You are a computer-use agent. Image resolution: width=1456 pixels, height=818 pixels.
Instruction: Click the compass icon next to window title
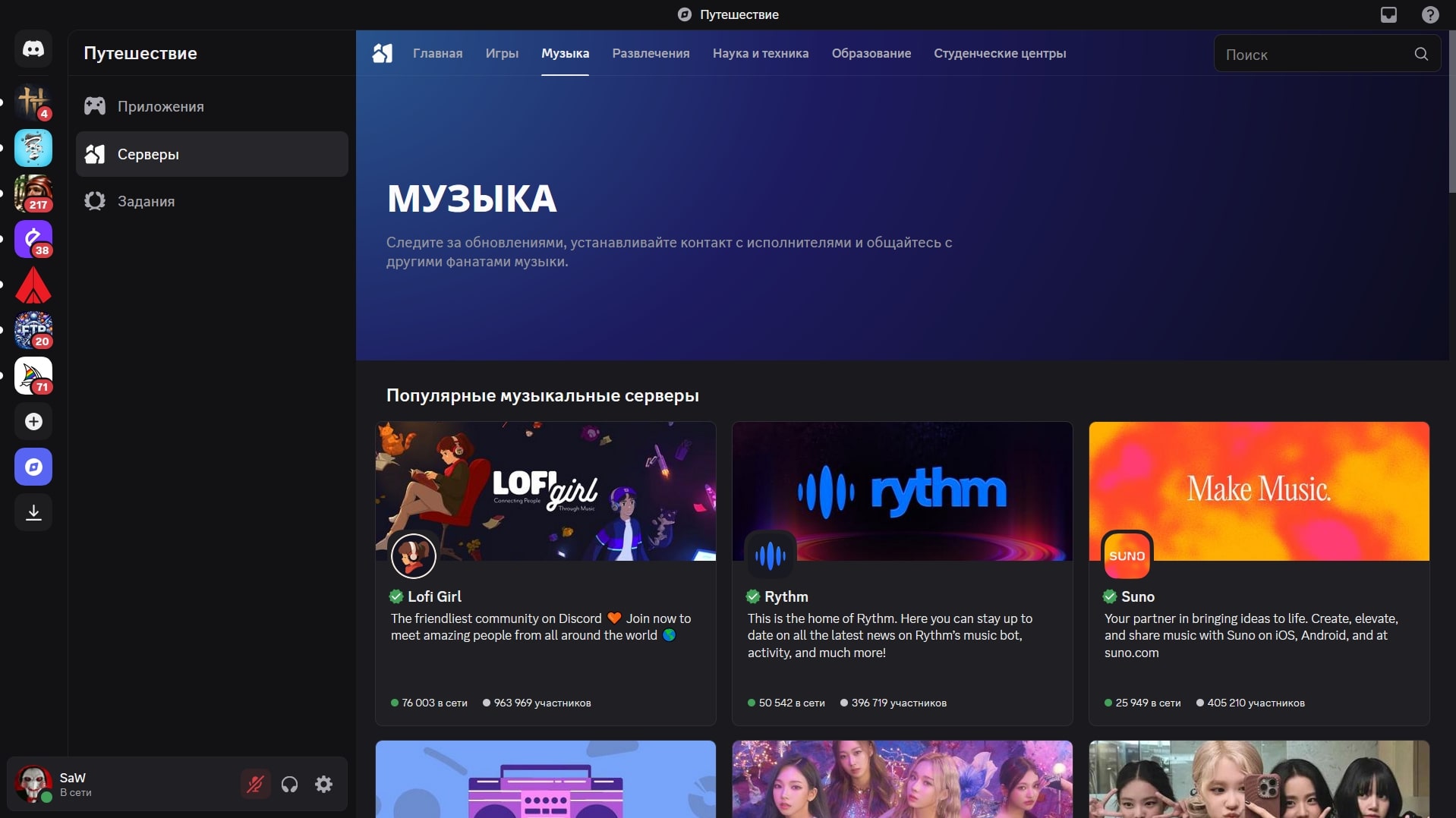point(684,14)
